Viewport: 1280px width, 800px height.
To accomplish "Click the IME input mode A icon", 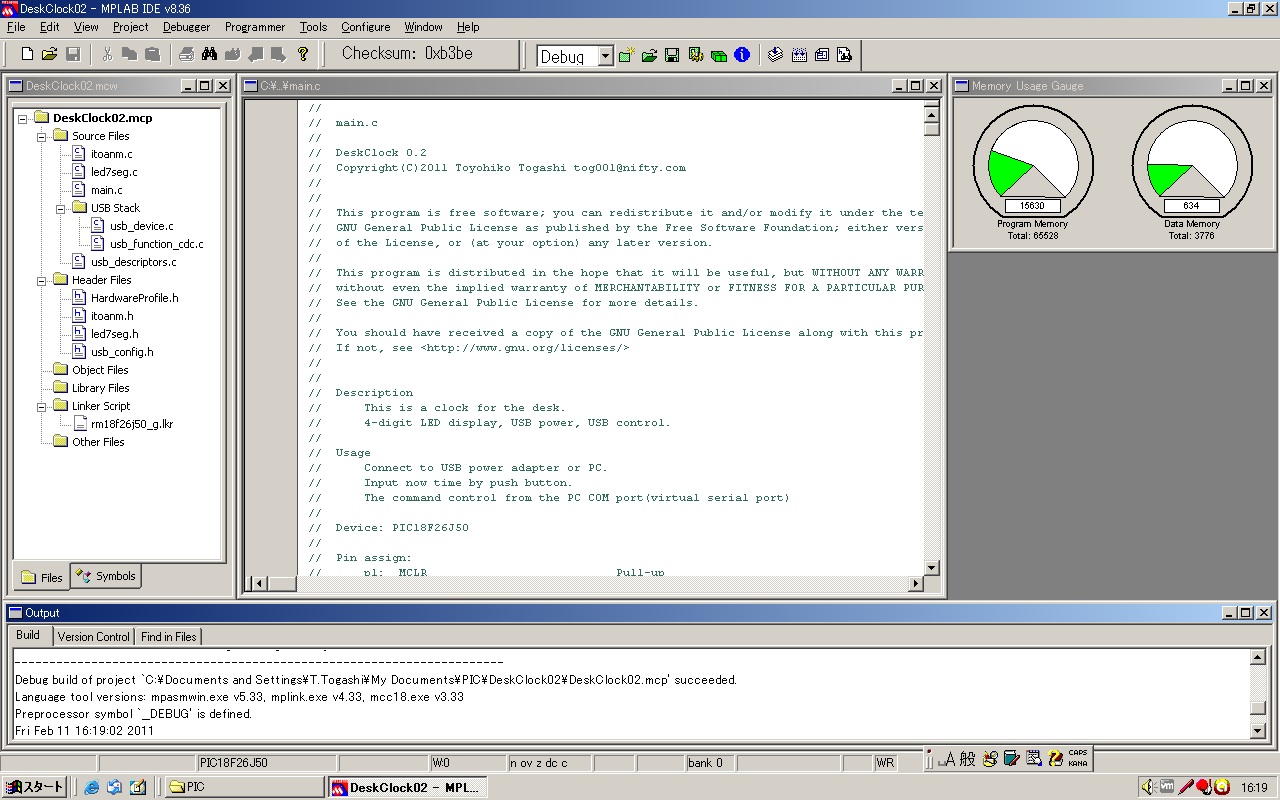I will click(x=949, y=759).
